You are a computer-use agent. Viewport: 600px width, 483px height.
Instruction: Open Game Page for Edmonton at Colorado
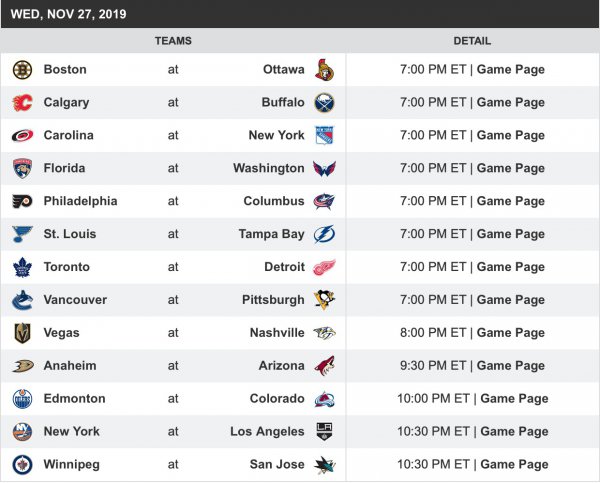coord(514,399)
